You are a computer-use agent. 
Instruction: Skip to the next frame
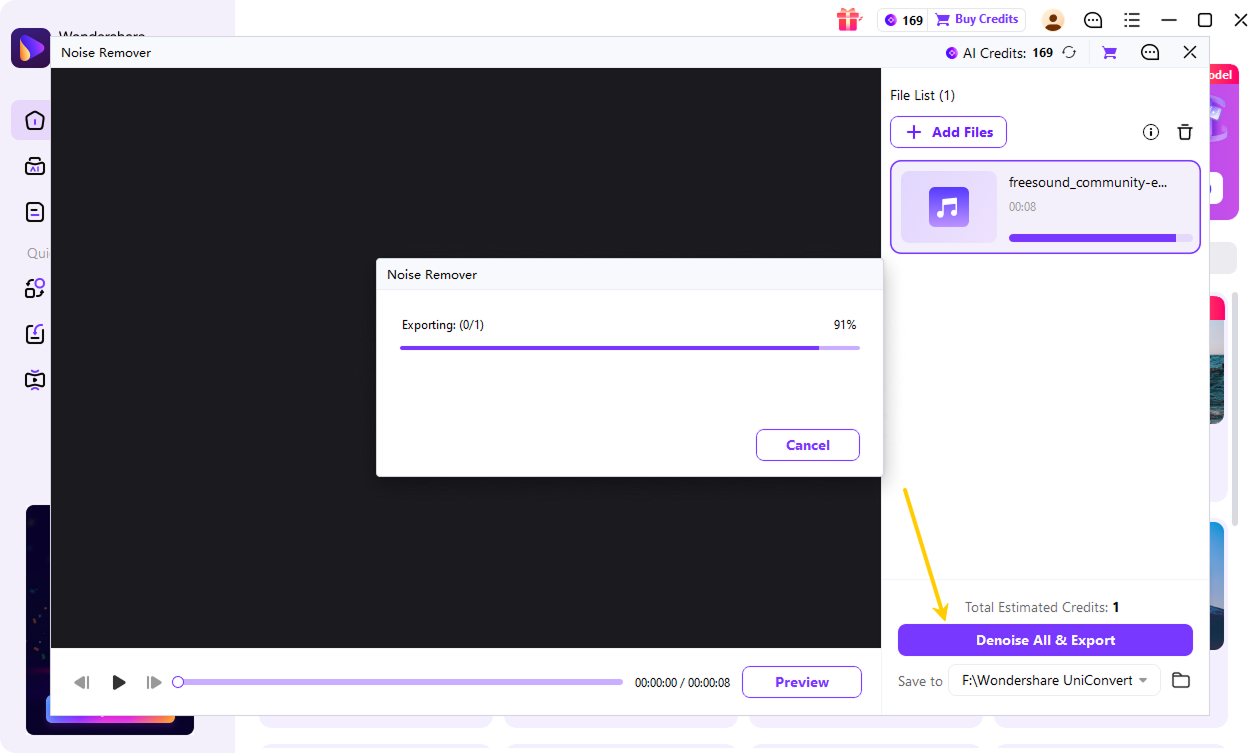pos(154,682)
